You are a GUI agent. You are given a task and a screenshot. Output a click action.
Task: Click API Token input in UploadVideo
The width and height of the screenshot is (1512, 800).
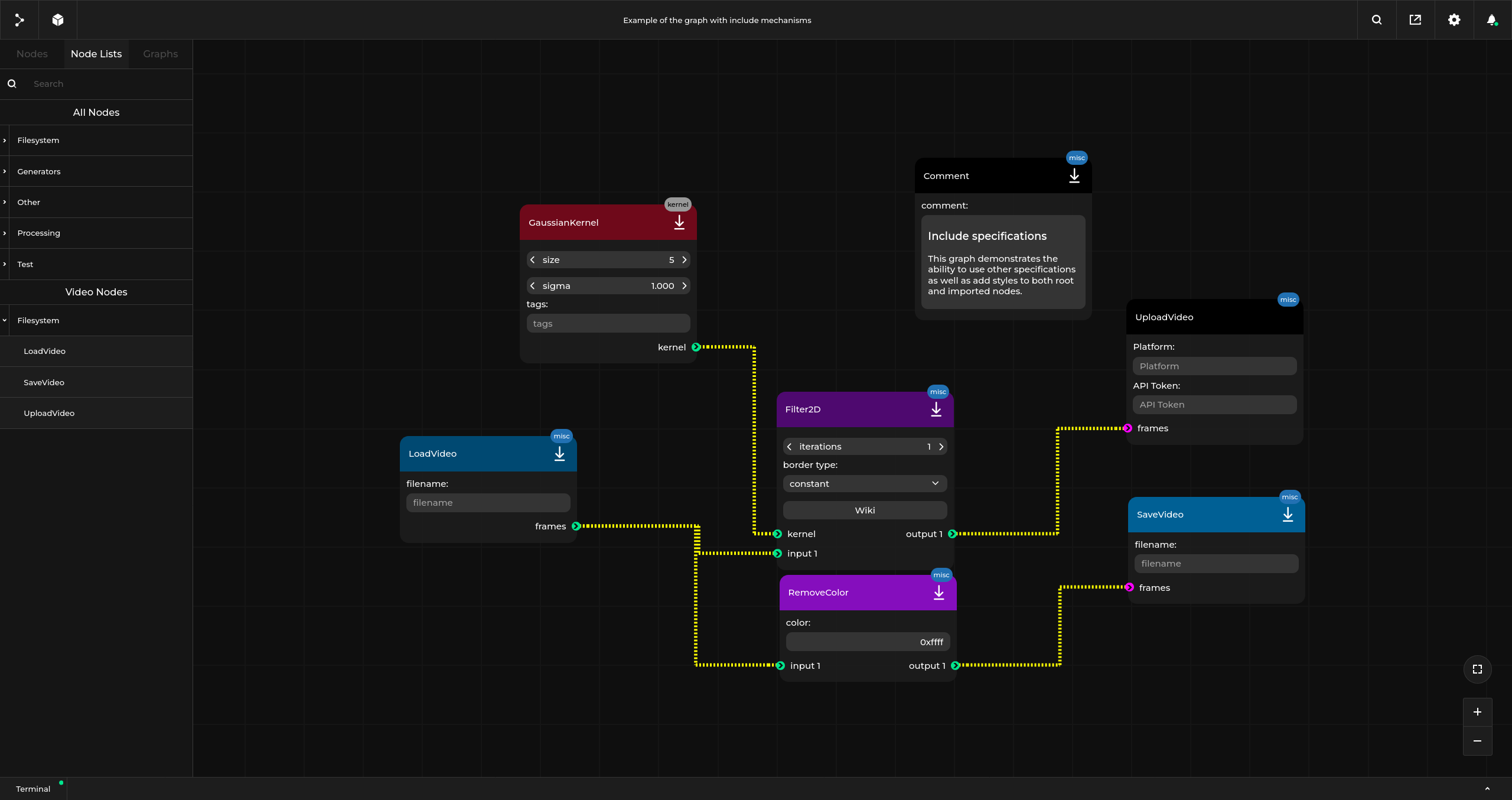click(x=1214, y=405)
